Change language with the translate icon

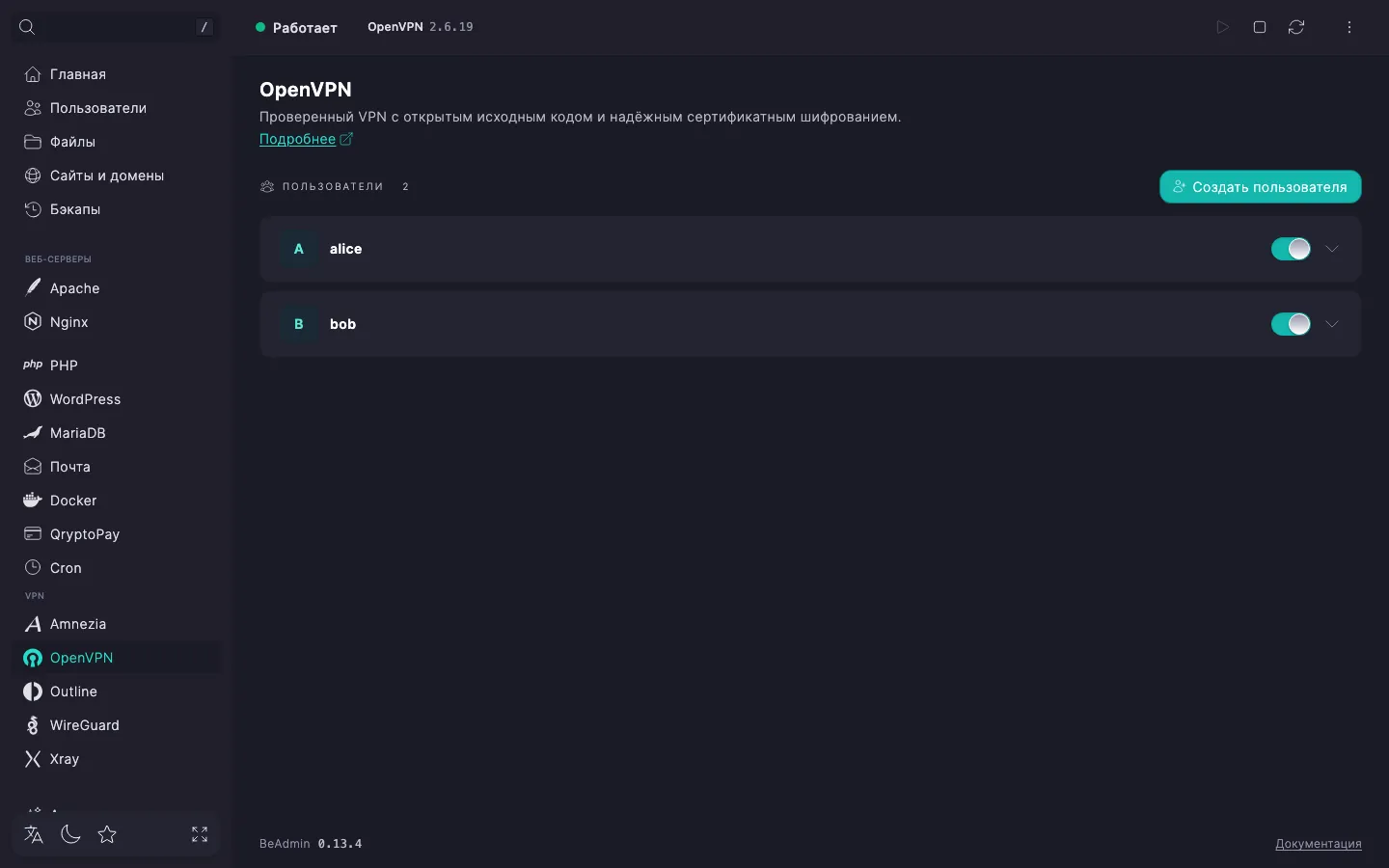click(x=34, y=834)
